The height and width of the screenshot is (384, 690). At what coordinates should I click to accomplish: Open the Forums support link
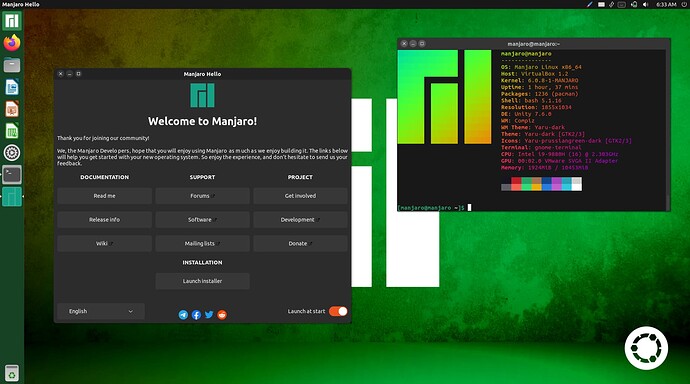202,196
